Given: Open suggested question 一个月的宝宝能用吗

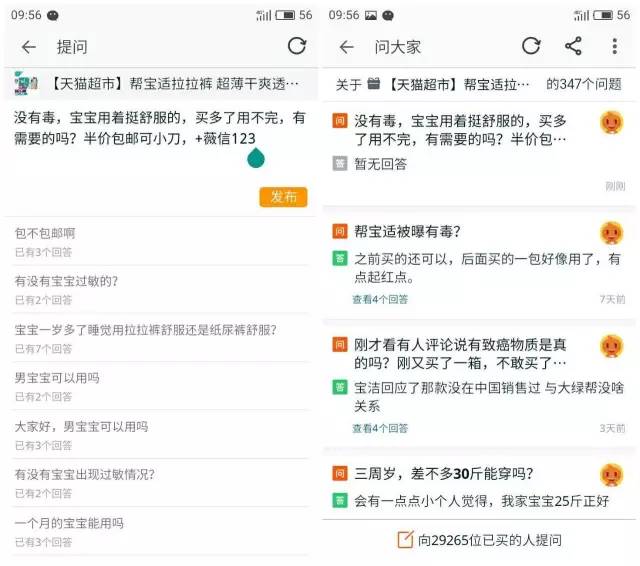Looking at the screenshot, I should 160,532.
